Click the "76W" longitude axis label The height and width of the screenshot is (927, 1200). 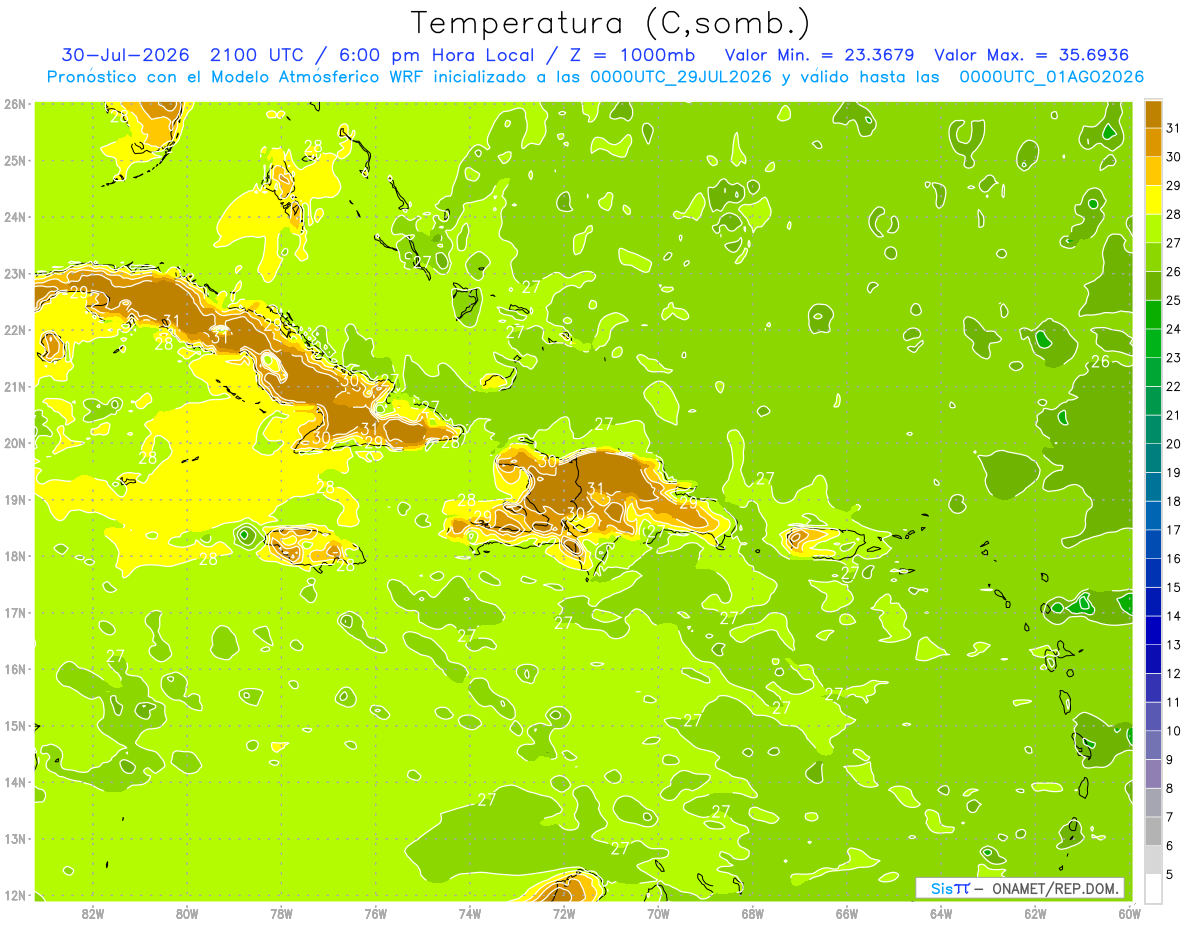pos(375,913)
